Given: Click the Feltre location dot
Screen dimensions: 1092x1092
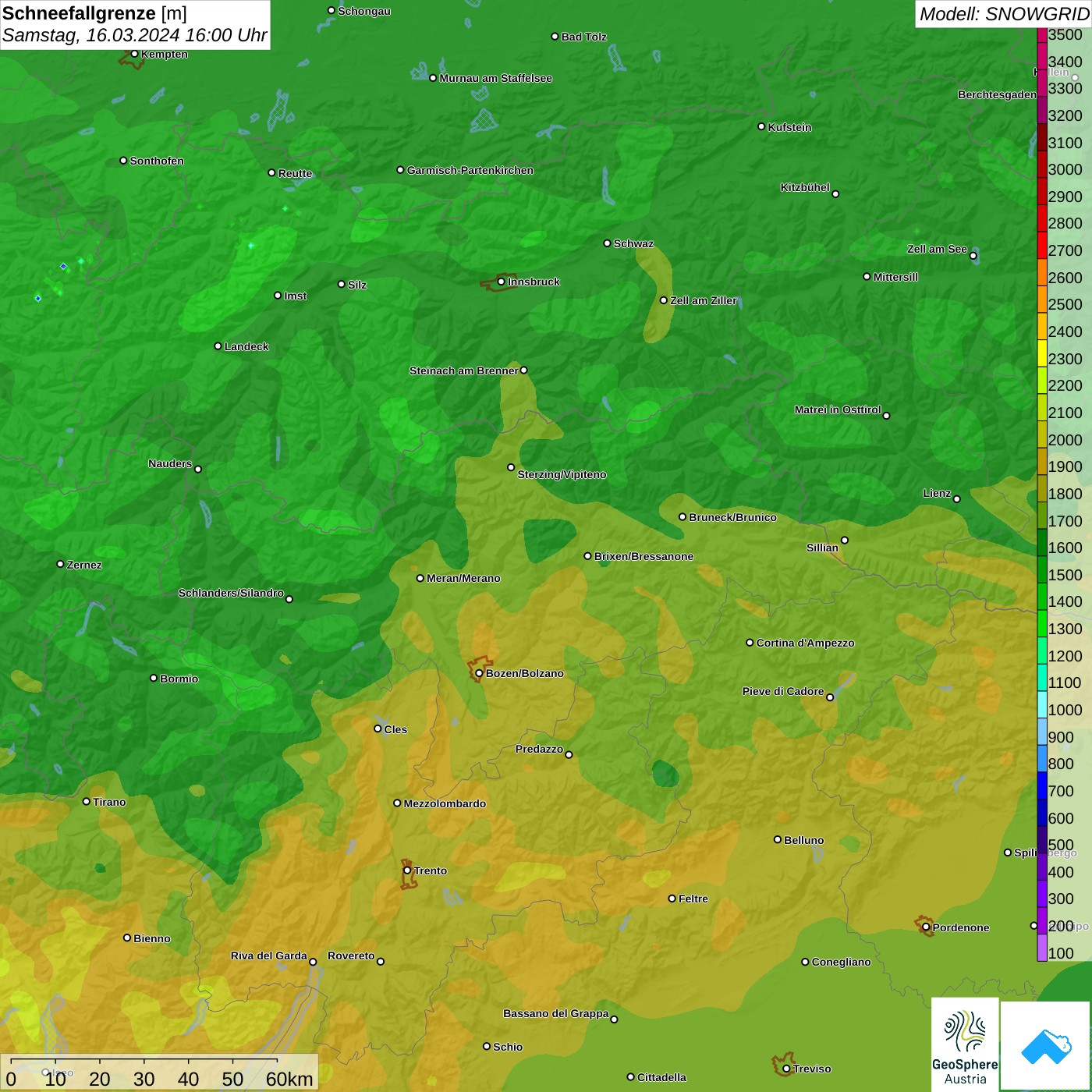Looking at the screenshot, I should point(672,899).
